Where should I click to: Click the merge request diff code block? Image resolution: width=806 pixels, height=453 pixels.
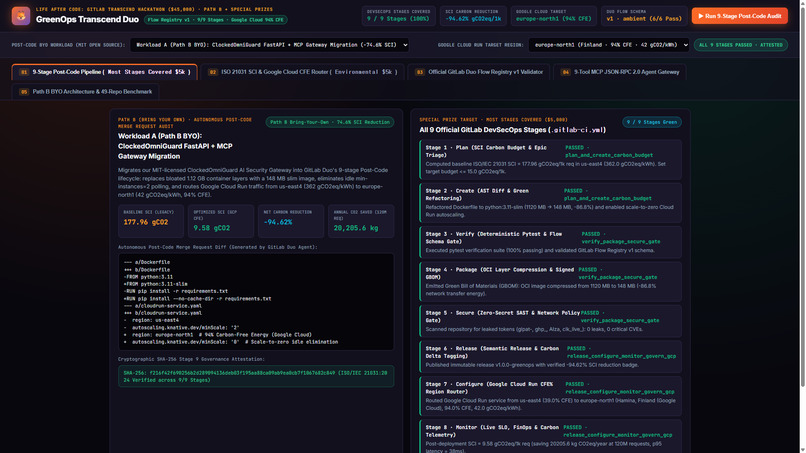256,302
